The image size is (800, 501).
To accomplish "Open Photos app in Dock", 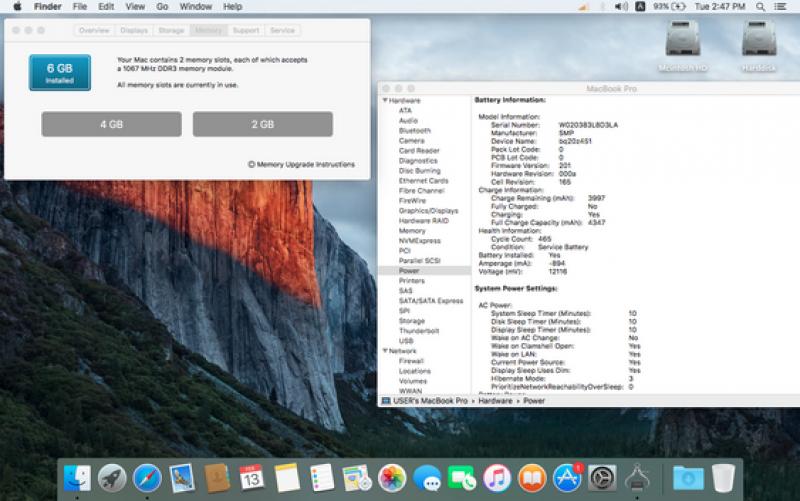I will (x=392, y=478).
